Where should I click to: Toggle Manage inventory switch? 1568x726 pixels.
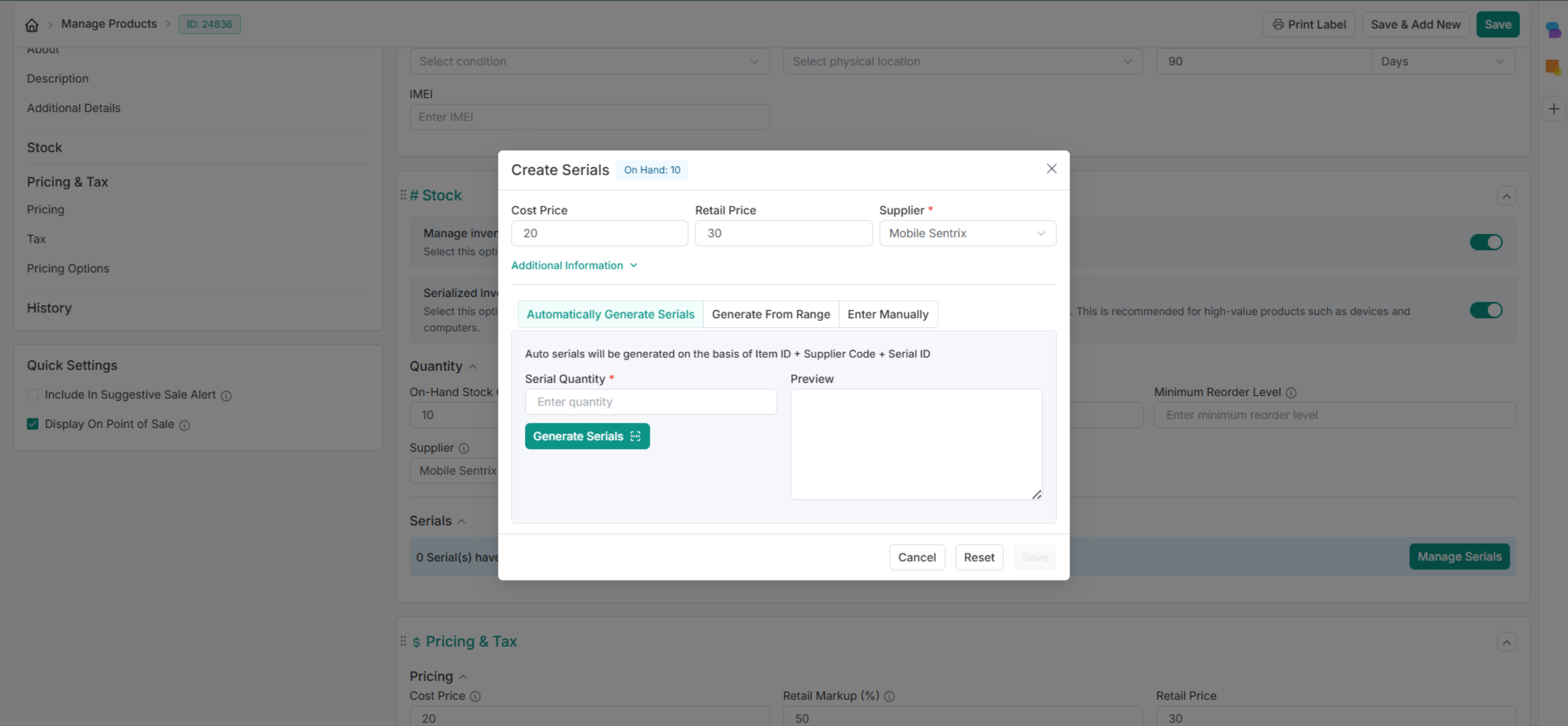pos(1486,242)
